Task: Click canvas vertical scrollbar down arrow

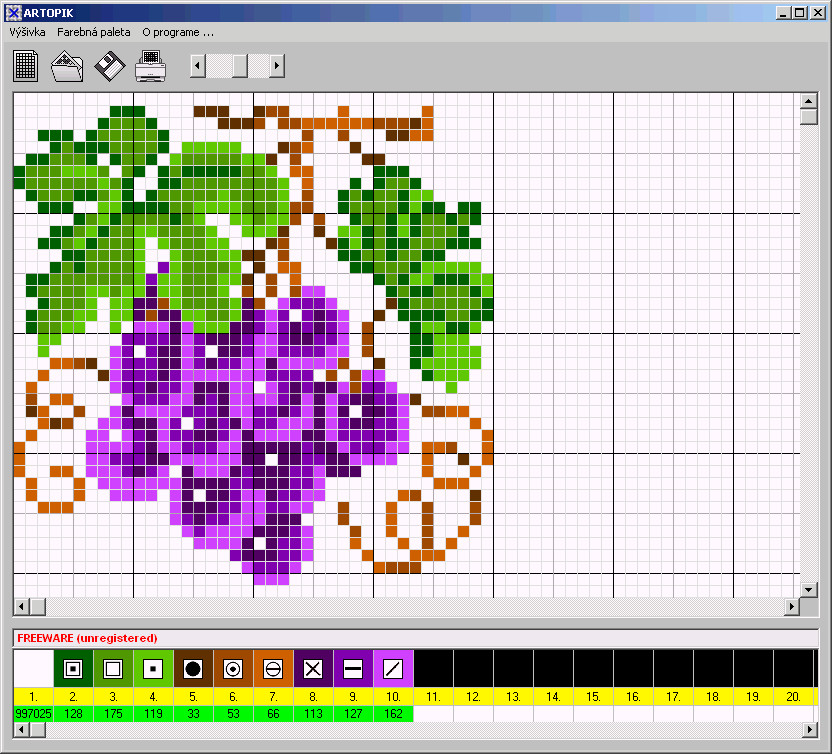Action: tap(809, 589)
